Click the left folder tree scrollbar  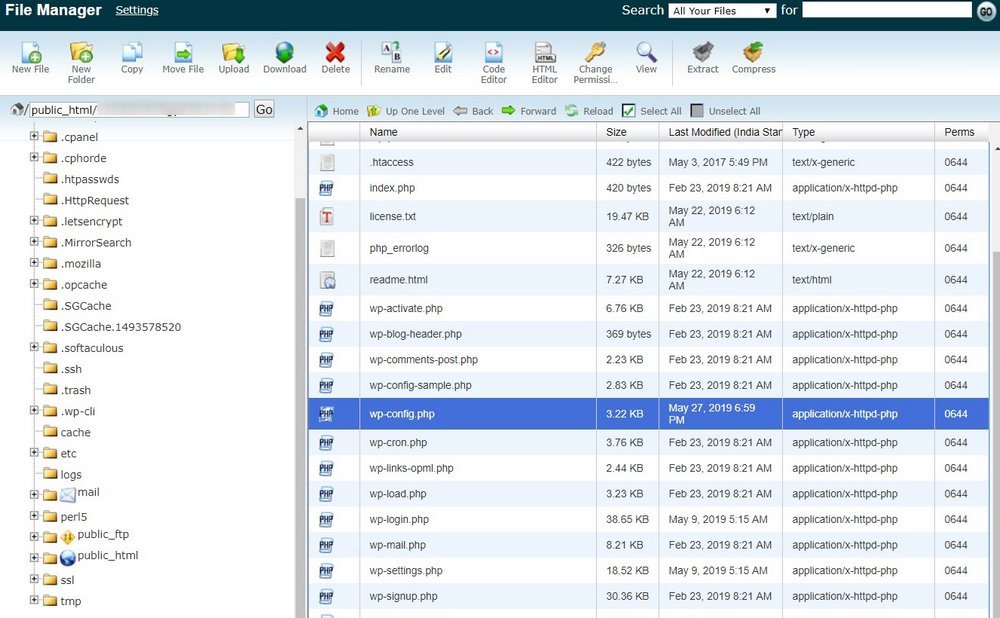pyautogui.click(x=301, y=408)
